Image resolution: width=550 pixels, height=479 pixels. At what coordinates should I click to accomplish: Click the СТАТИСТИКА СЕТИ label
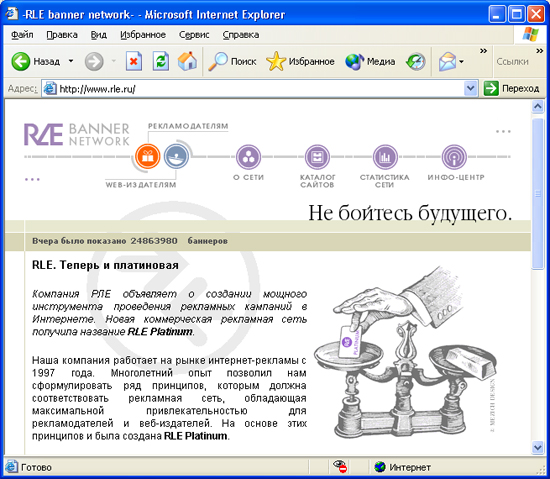pyautogui.click(x=384, y=181)
